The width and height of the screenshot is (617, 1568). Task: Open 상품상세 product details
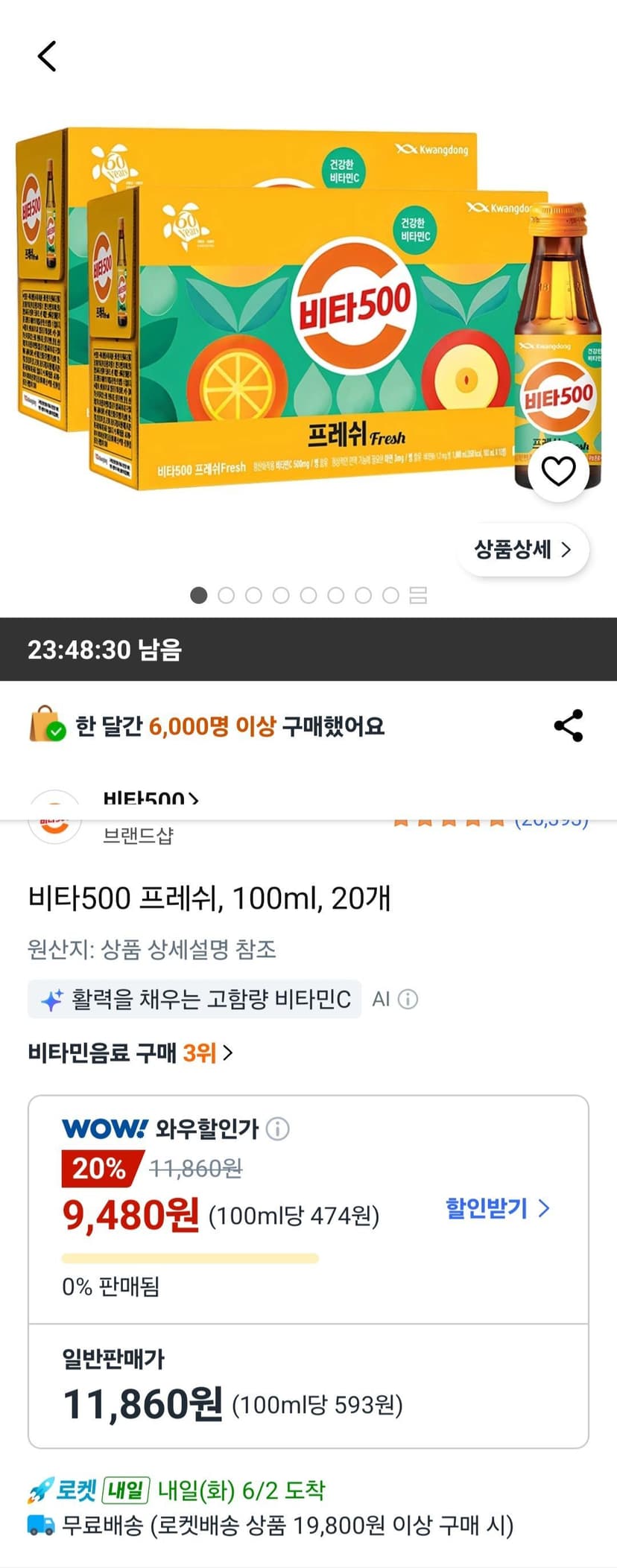coord(523,550)
